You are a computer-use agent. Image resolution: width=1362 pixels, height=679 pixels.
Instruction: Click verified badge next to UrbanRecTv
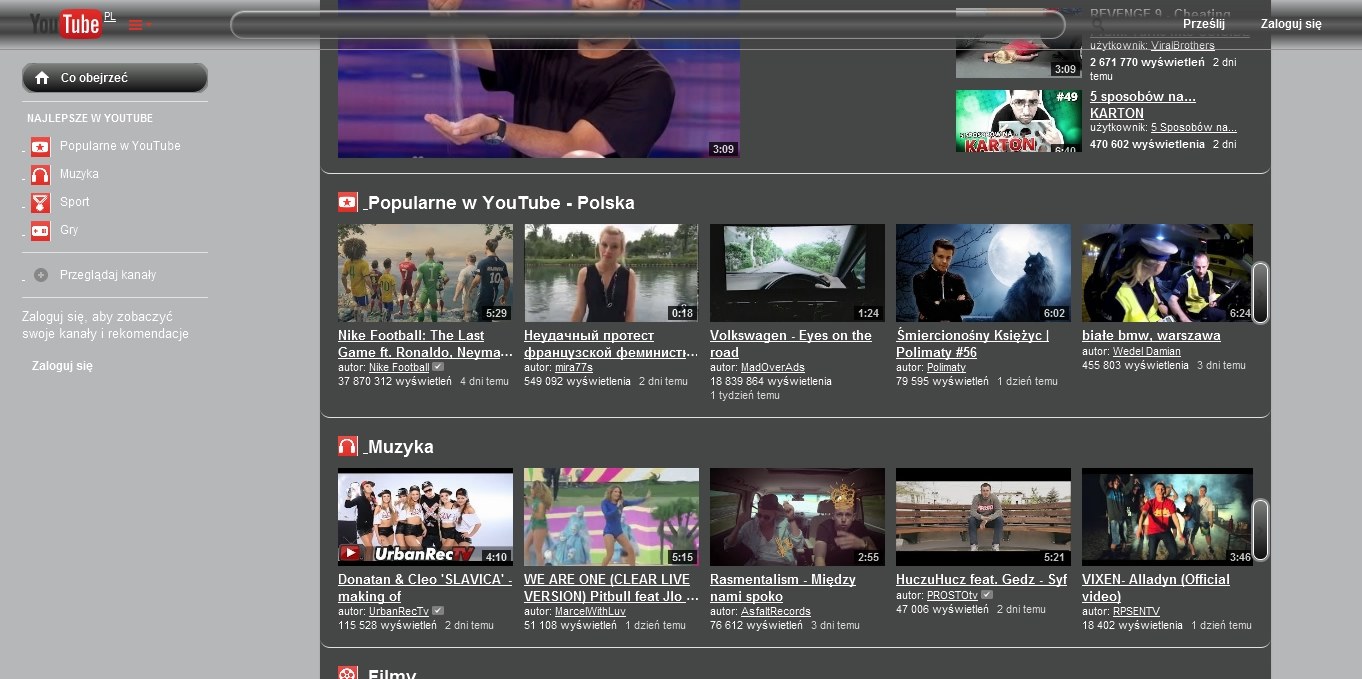(438, 611)
